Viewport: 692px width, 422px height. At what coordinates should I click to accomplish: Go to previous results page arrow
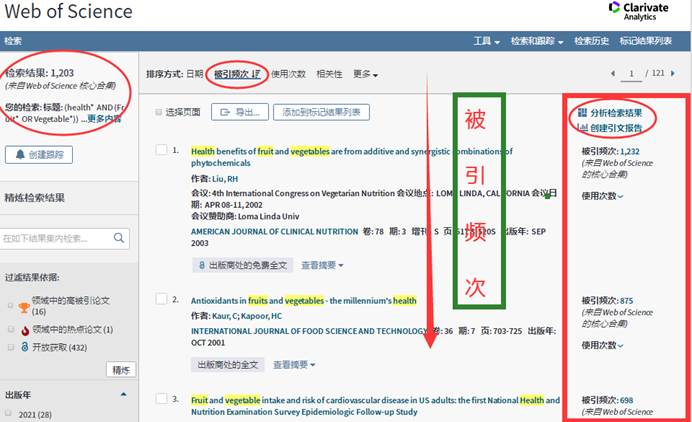(x=613, y=73)
